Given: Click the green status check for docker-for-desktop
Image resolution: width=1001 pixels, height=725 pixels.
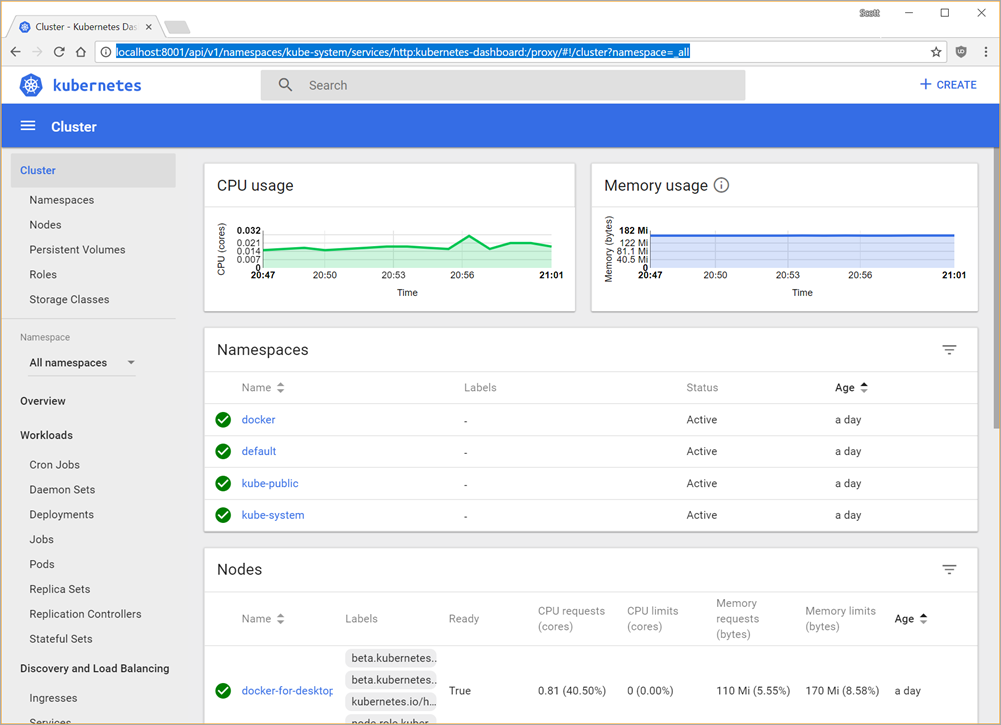Looking at the screenshot, I should point(223,691).
